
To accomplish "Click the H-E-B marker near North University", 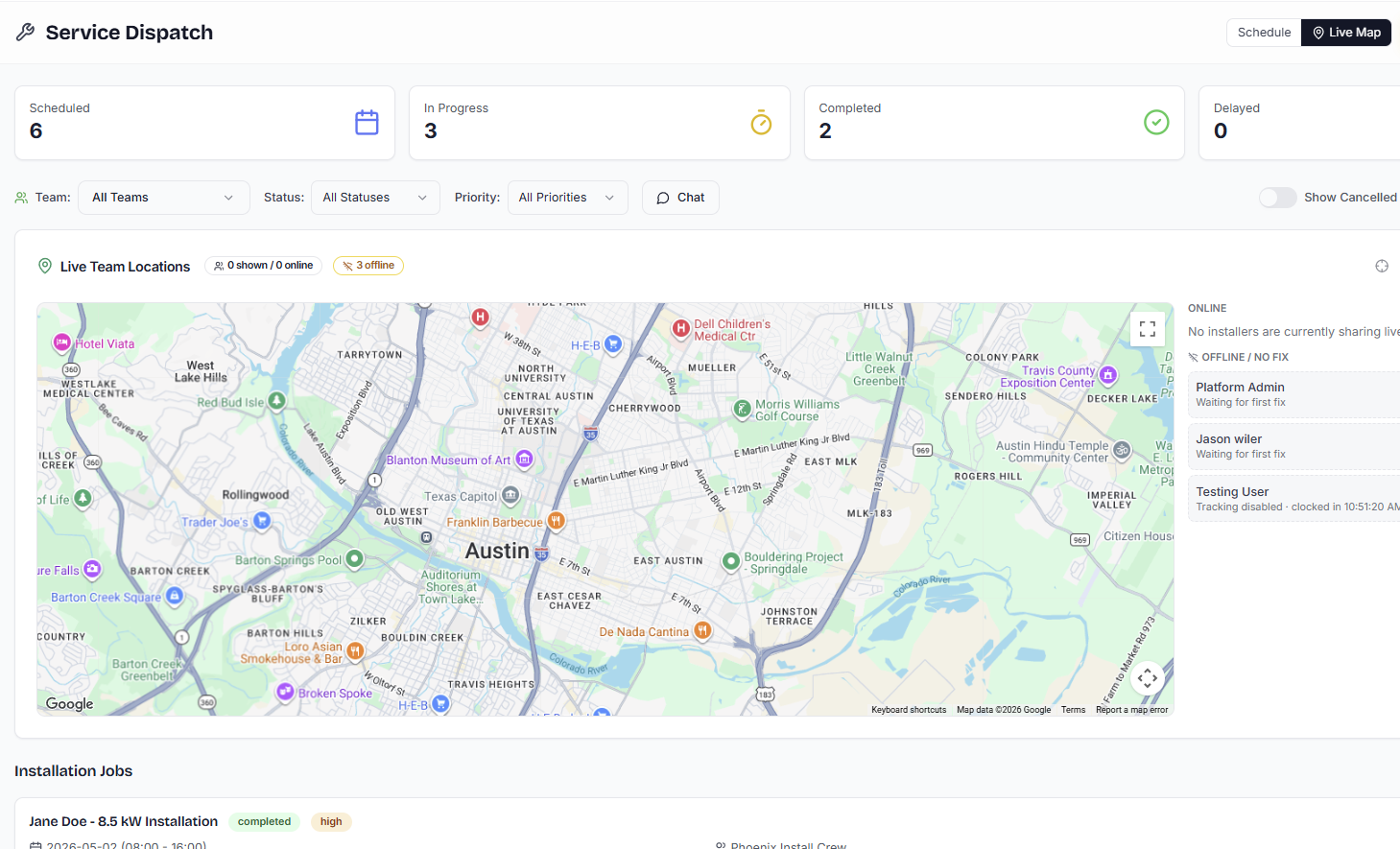I will coord(613,343).
